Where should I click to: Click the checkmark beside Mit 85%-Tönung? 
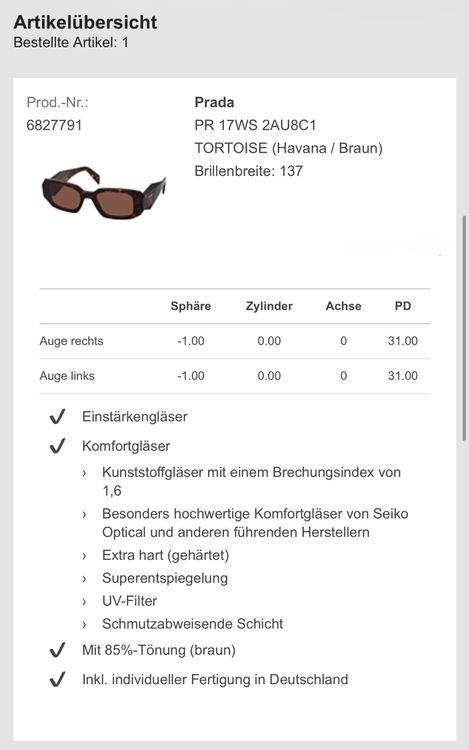click(57, 650)
